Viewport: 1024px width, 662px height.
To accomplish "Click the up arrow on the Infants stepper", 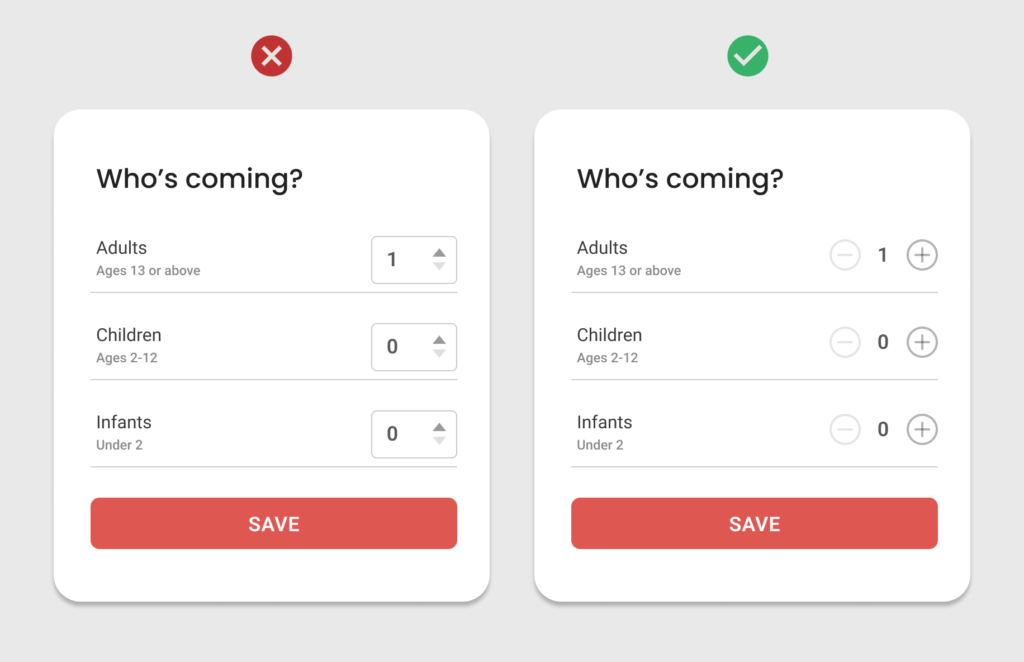I will [439, 428].
